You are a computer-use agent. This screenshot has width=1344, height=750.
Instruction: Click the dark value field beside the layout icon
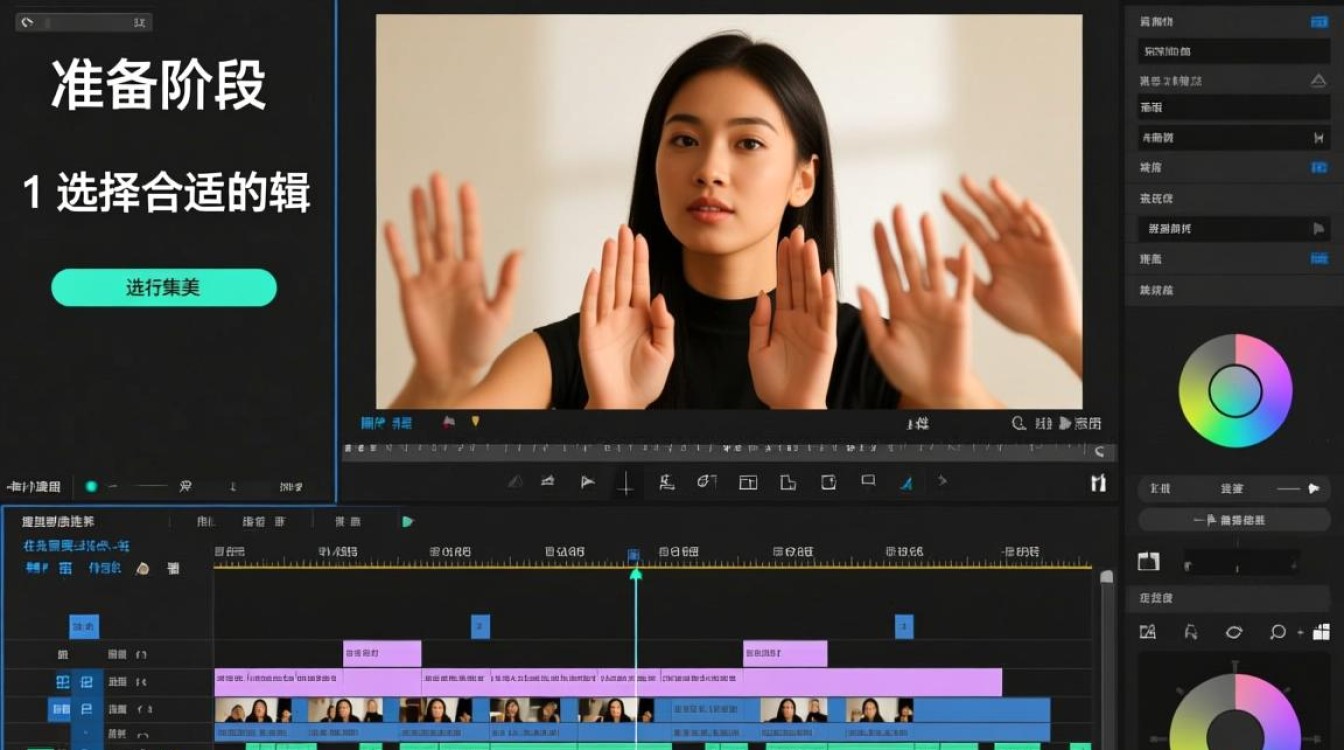[x=1242, y=562]
